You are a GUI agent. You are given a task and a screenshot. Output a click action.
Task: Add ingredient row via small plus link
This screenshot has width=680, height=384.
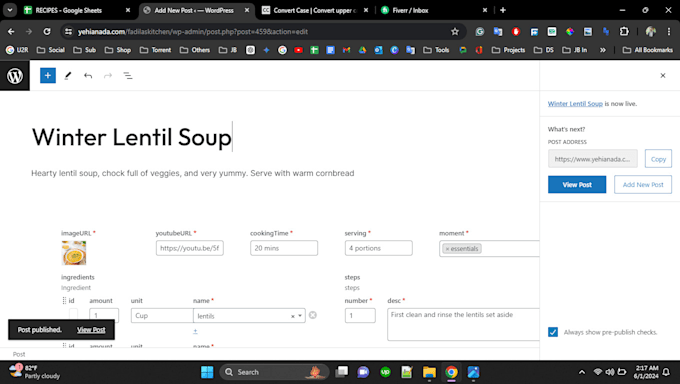195,331
